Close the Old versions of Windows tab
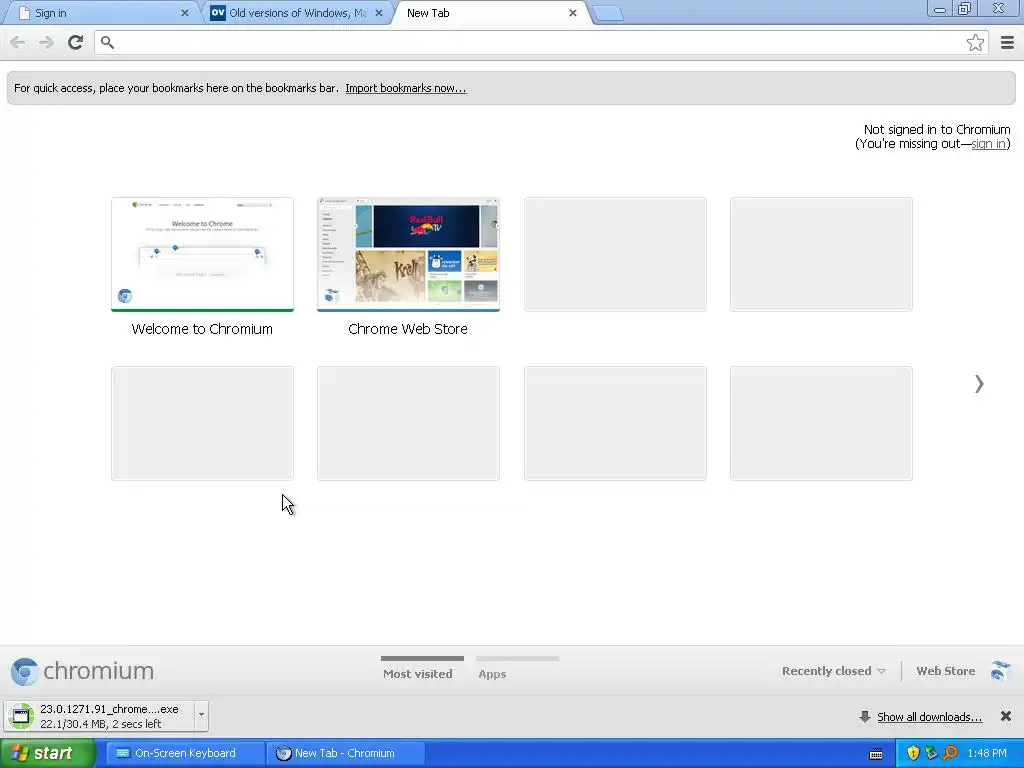The image size is (1024, 768). coord(379,13)
